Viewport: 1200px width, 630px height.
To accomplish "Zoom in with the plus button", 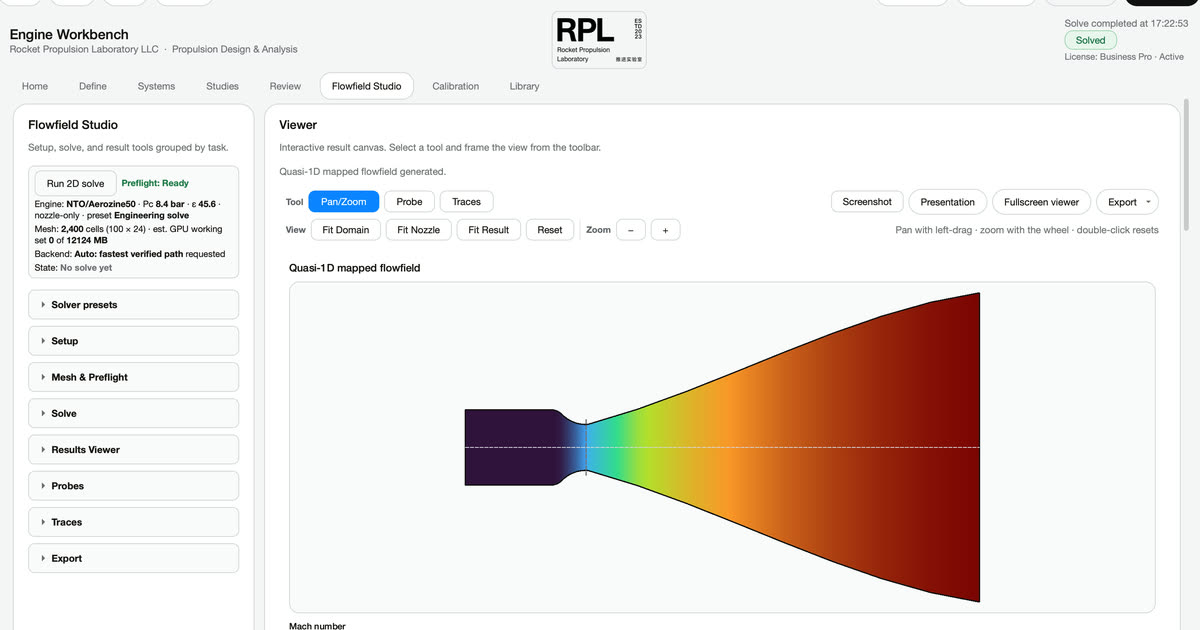I will coord(665,230).
